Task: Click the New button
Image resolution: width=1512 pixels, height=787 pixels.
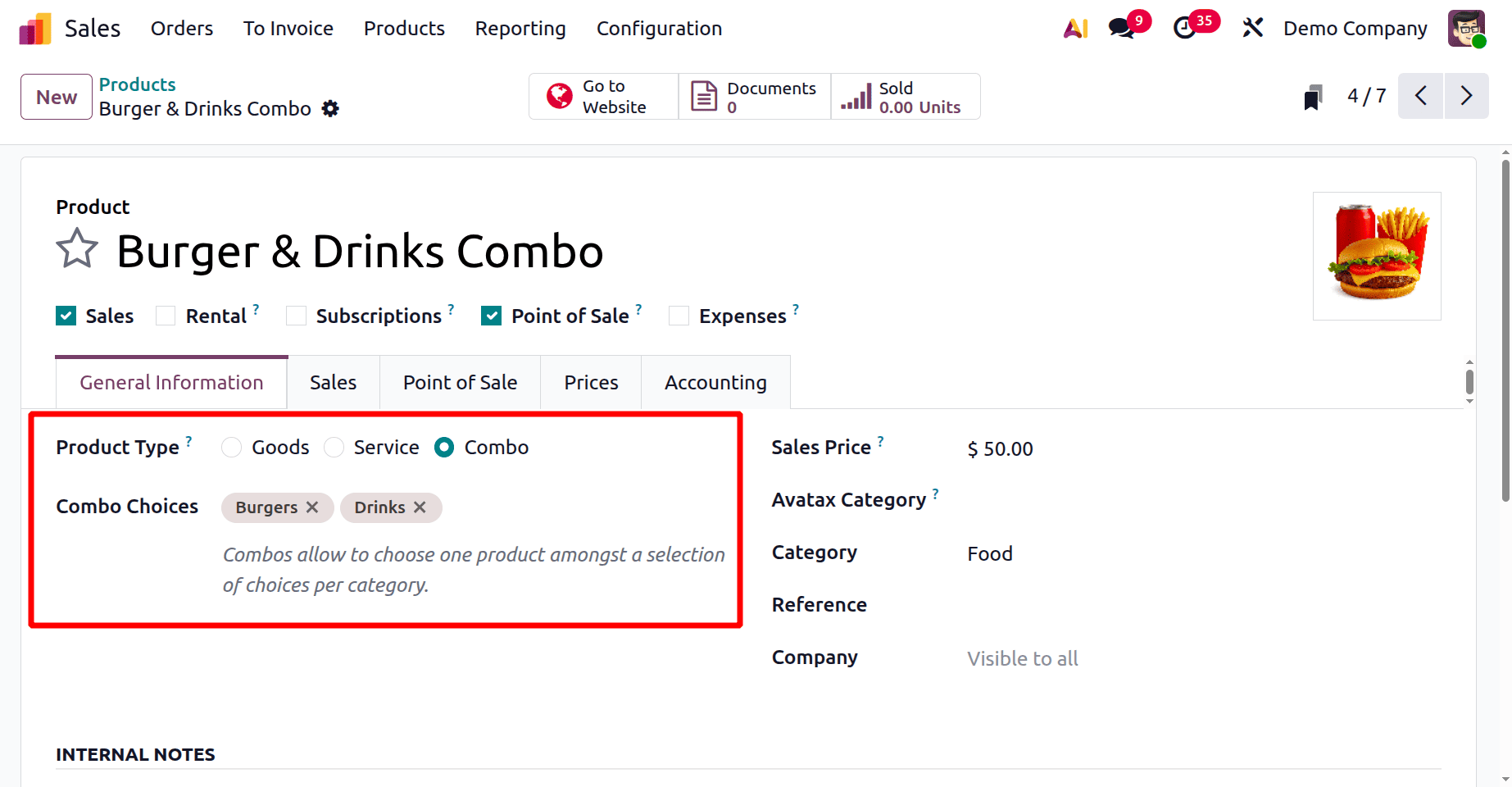Action: click(55, 96)
